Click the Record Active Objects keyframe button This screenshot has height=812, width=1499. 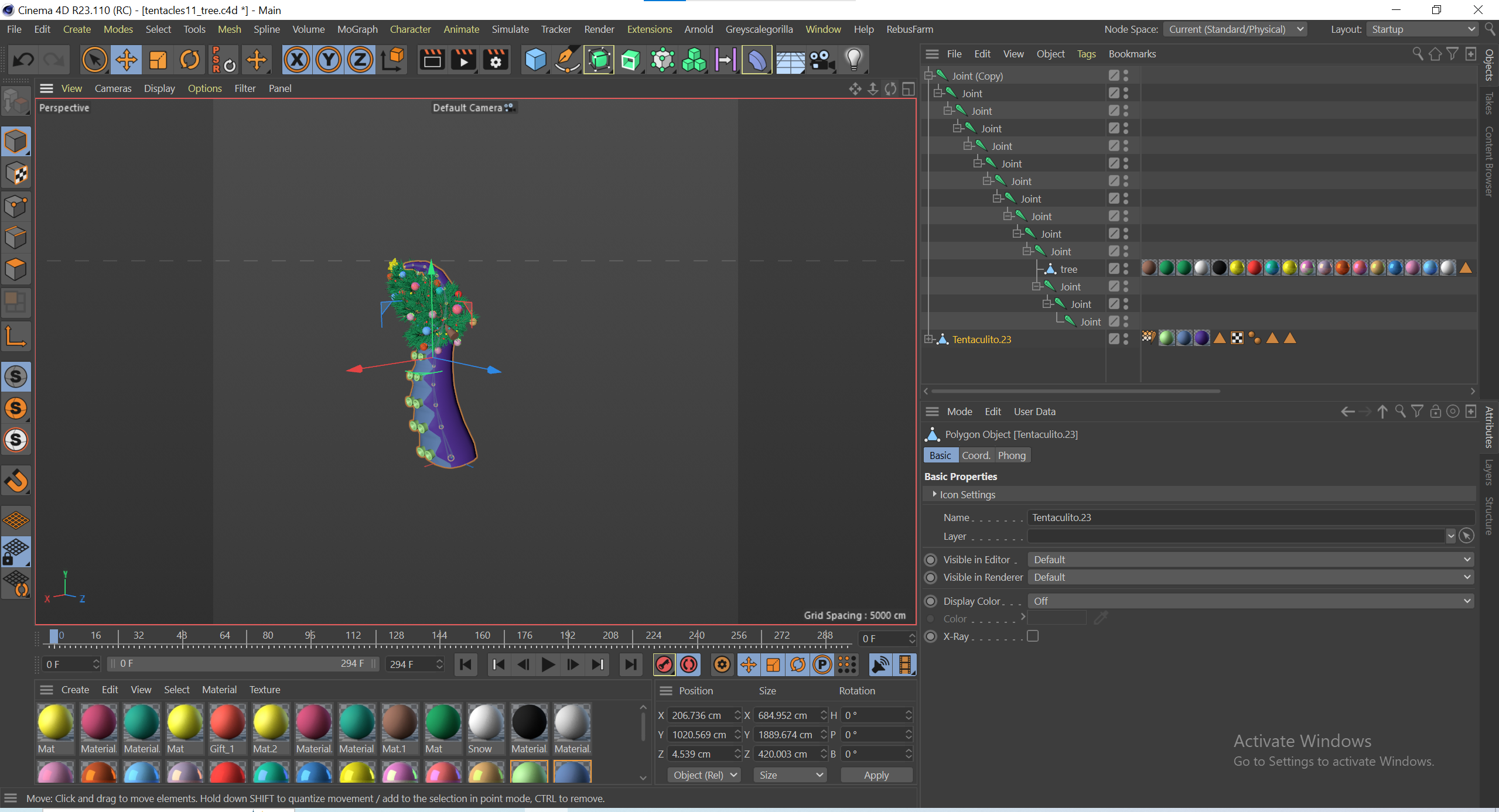click(x=664, y=664)
